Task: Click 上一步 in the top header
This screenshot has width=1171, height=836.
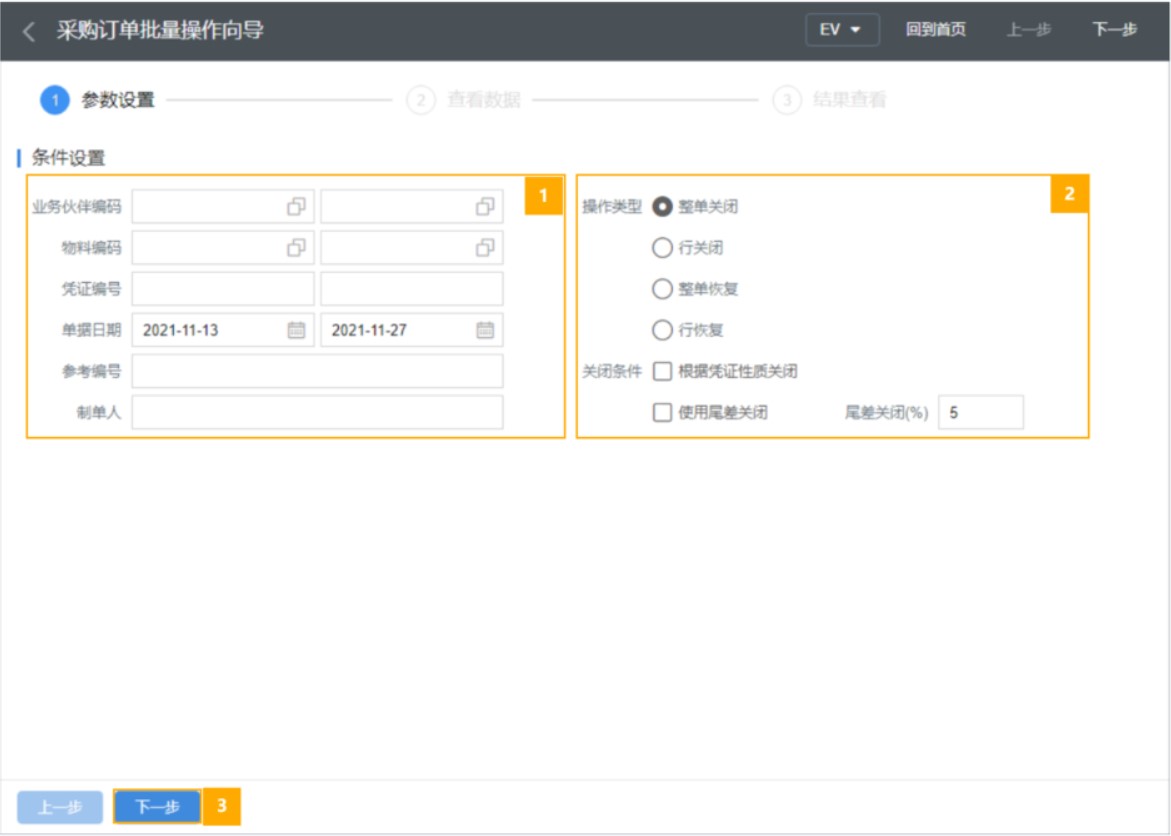Action: (1029, 30)
